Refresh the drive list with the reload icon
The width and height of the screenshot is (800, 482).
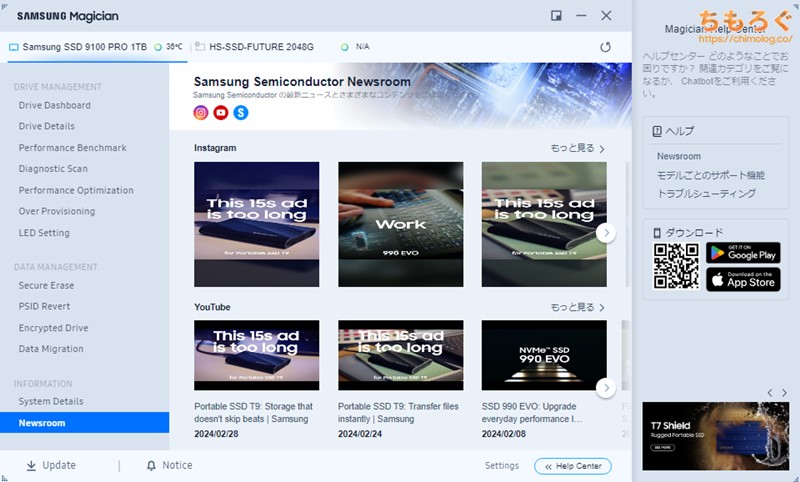[605, 47]
